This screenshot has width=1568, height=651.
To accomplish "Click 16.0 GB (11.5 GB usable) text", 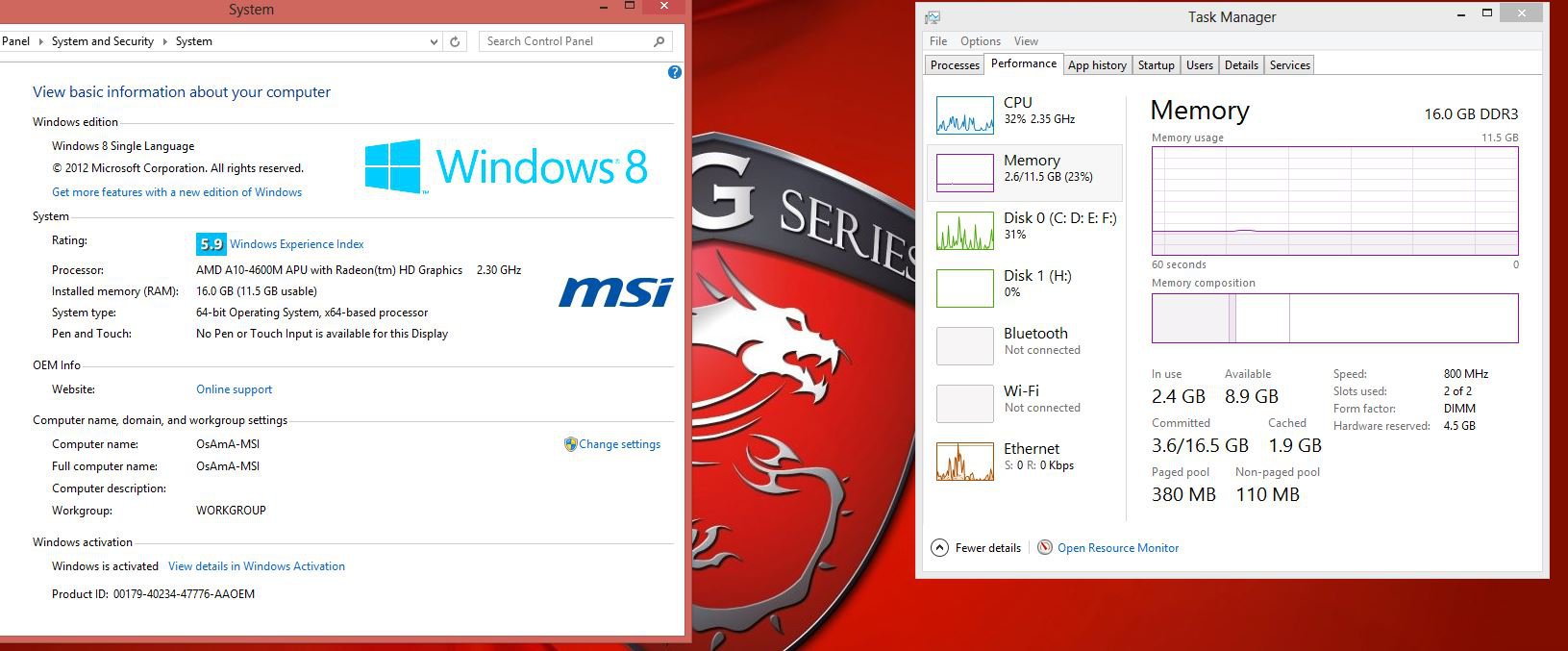I will pos(257,291).
